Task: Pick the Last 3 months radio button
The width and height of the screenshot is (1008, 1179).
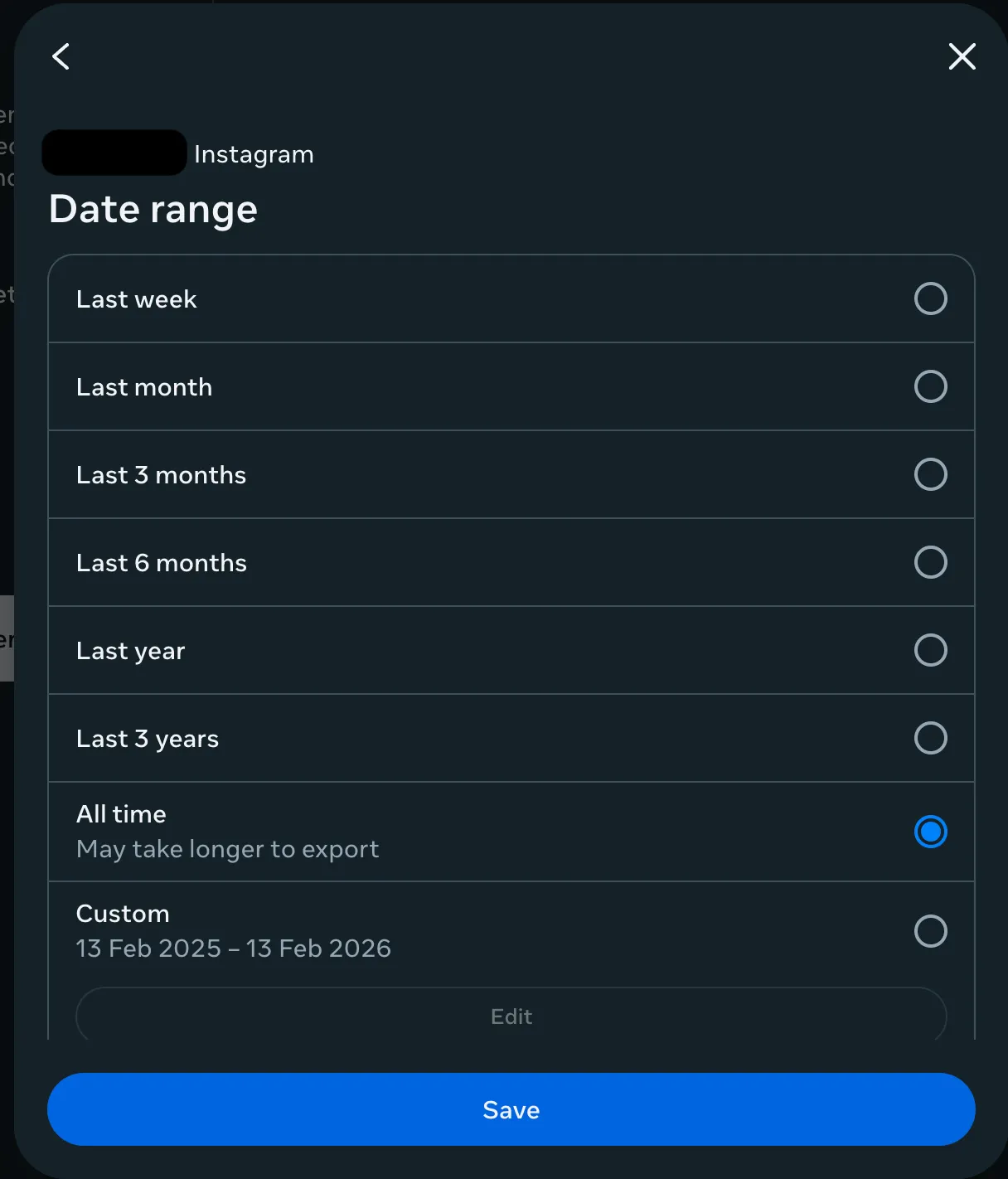Action: click(x=930, y=474)
